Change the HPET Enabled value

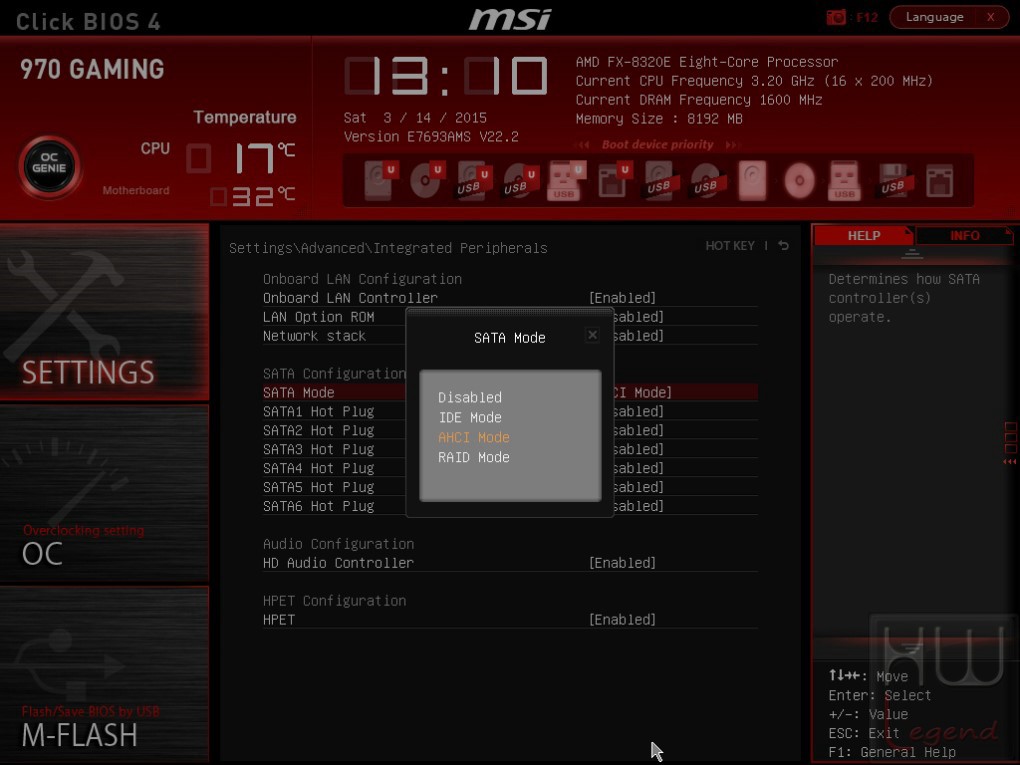click(622, 619)
